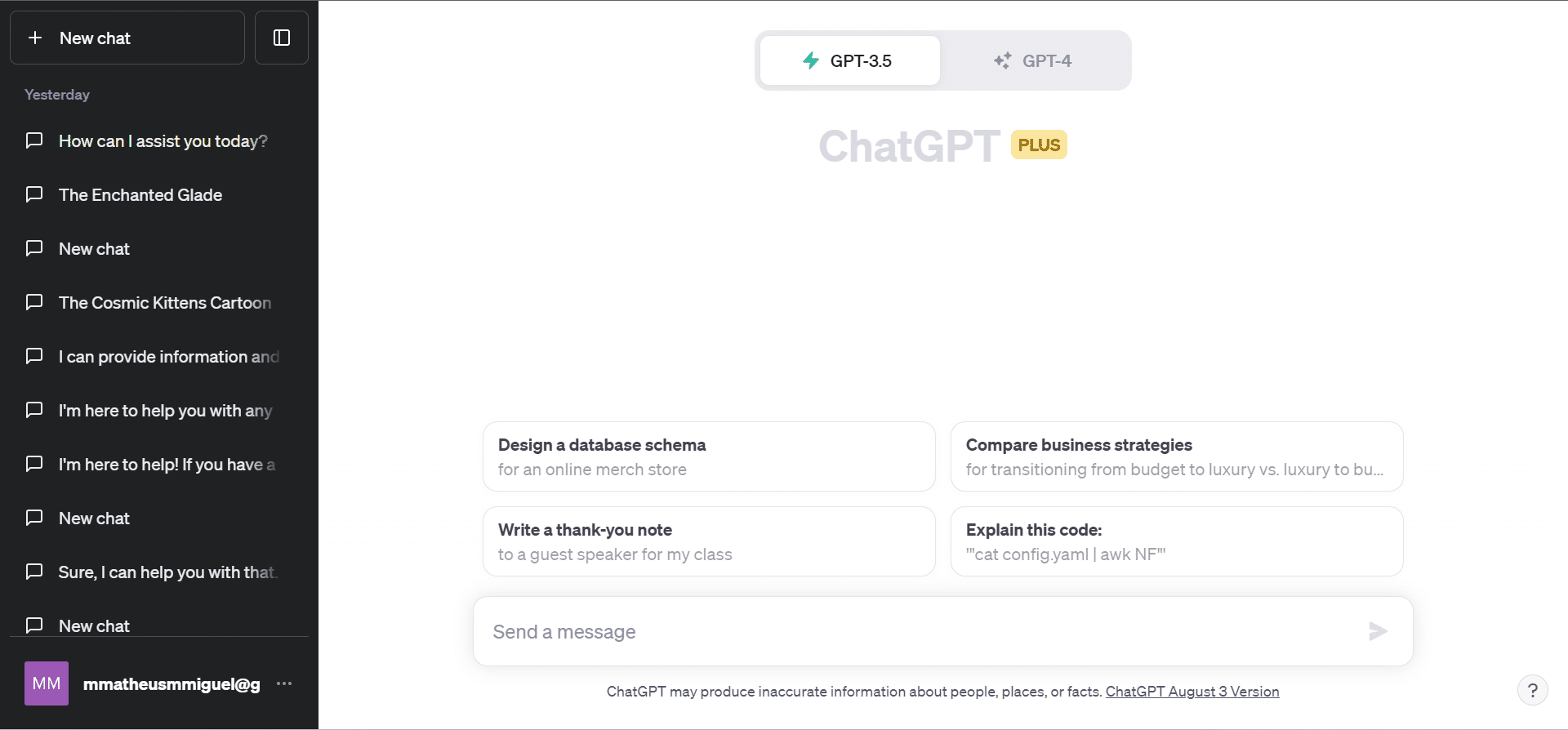The height and width of the screenshot is (730, 1568).
Task: Open the help question mark button
Action: point(1532,691)
